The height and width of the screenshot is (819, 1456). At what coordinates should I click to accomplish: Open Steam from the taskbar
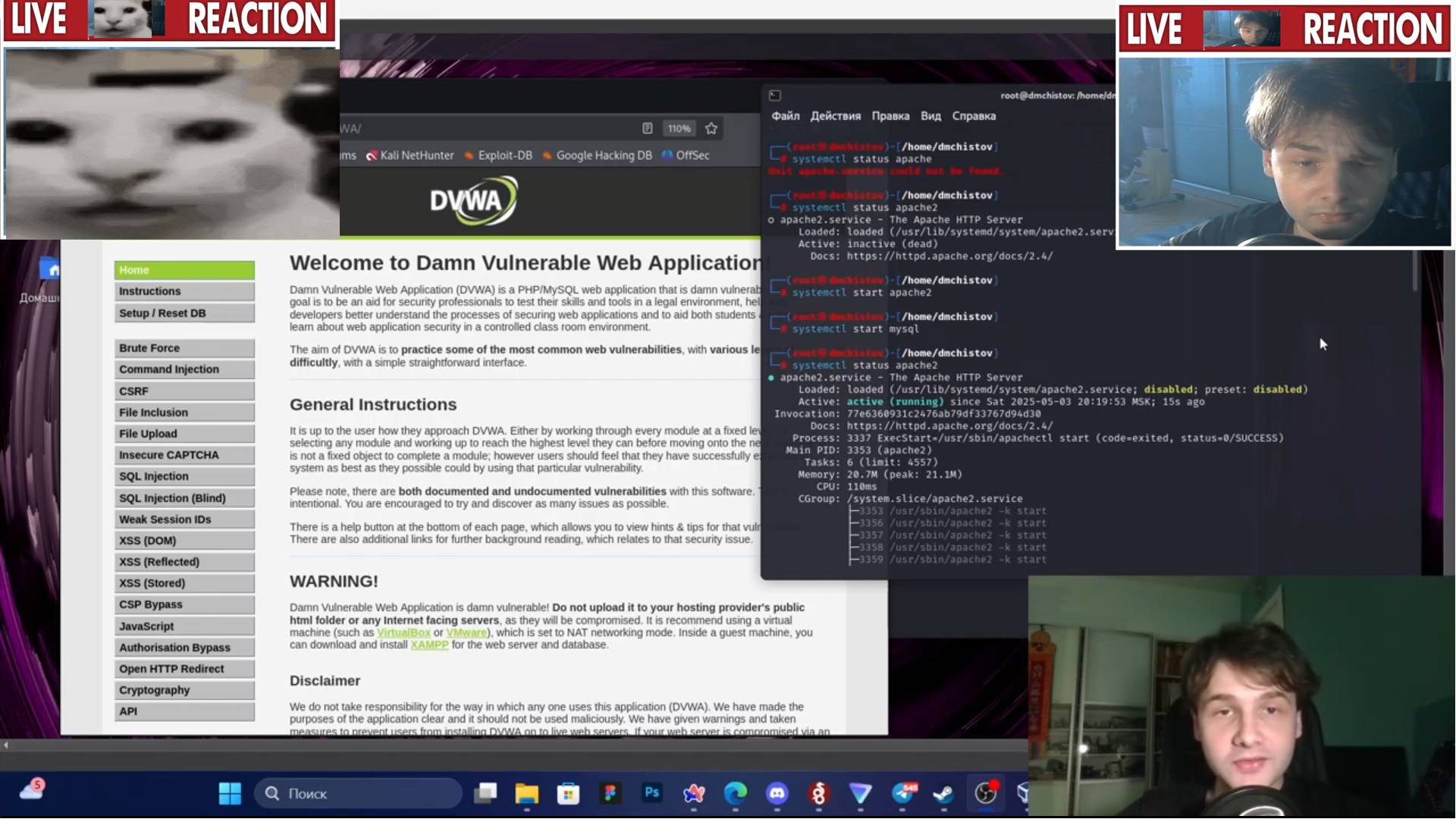click(943, 794)
